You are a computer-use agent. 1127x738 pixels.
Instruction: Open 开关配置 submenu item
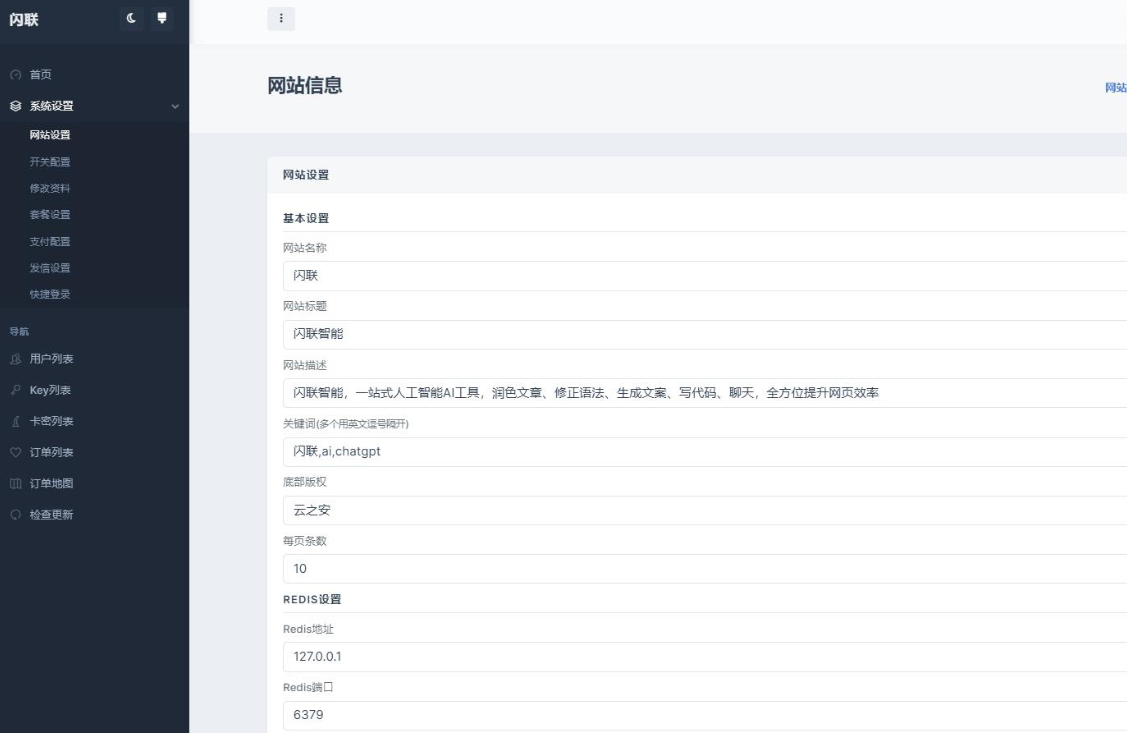pyautogui.click(x=50, y=162)
